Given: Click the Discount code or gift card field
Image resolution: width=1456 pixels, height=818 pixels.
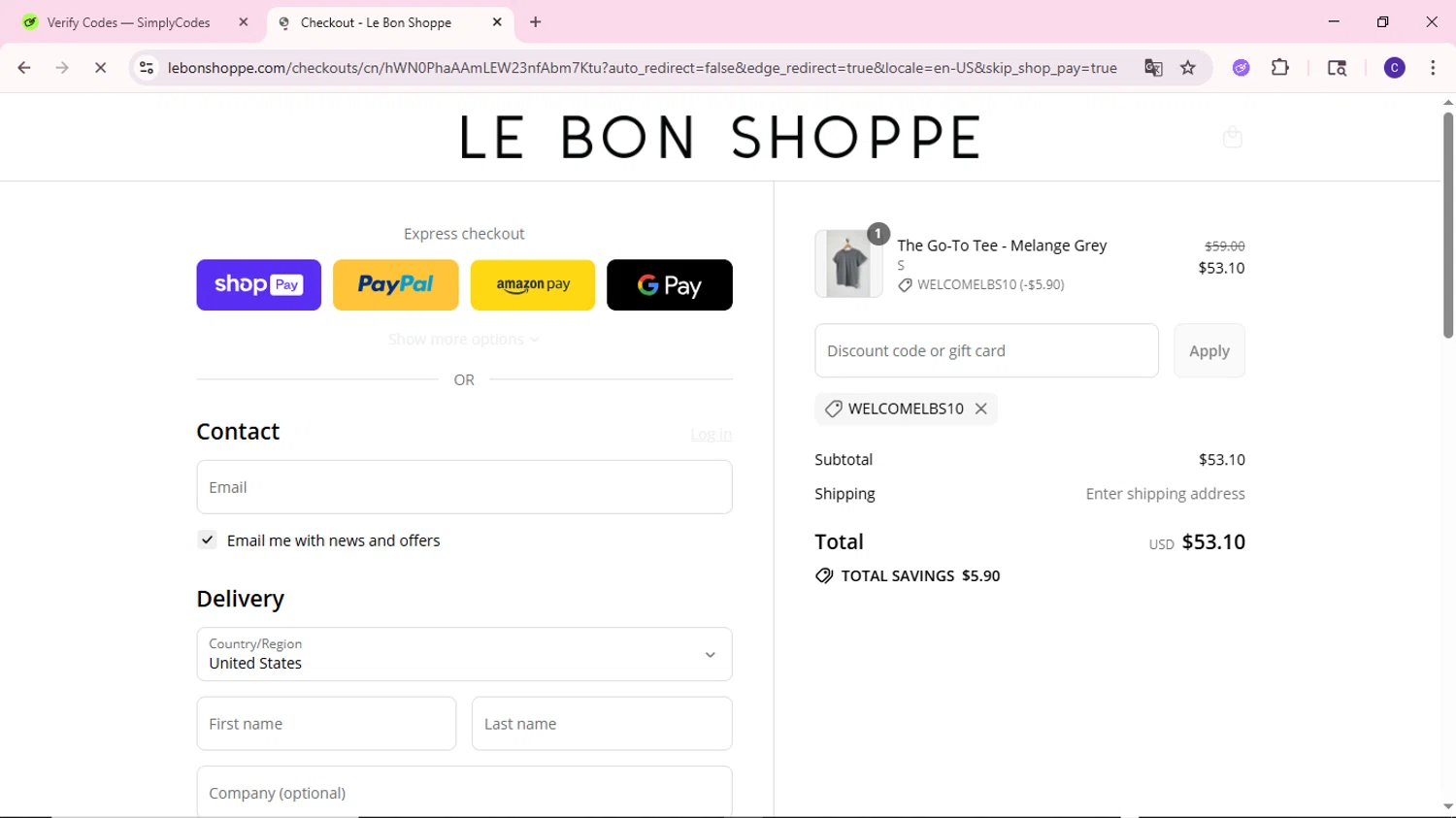Looking at the screenshot, I should 986,350.
